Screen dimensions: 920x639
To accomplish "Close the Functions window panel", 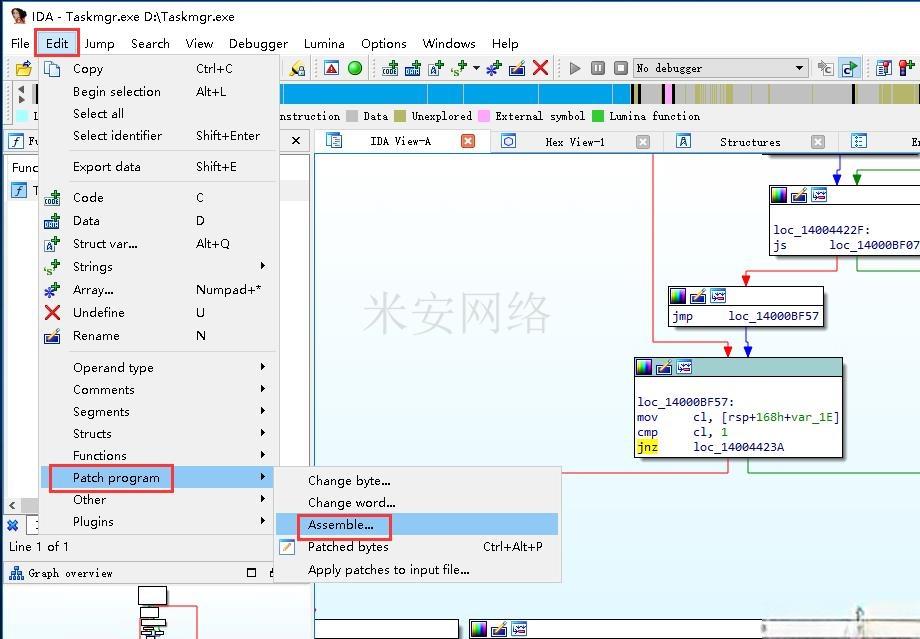I will (296, 141).
